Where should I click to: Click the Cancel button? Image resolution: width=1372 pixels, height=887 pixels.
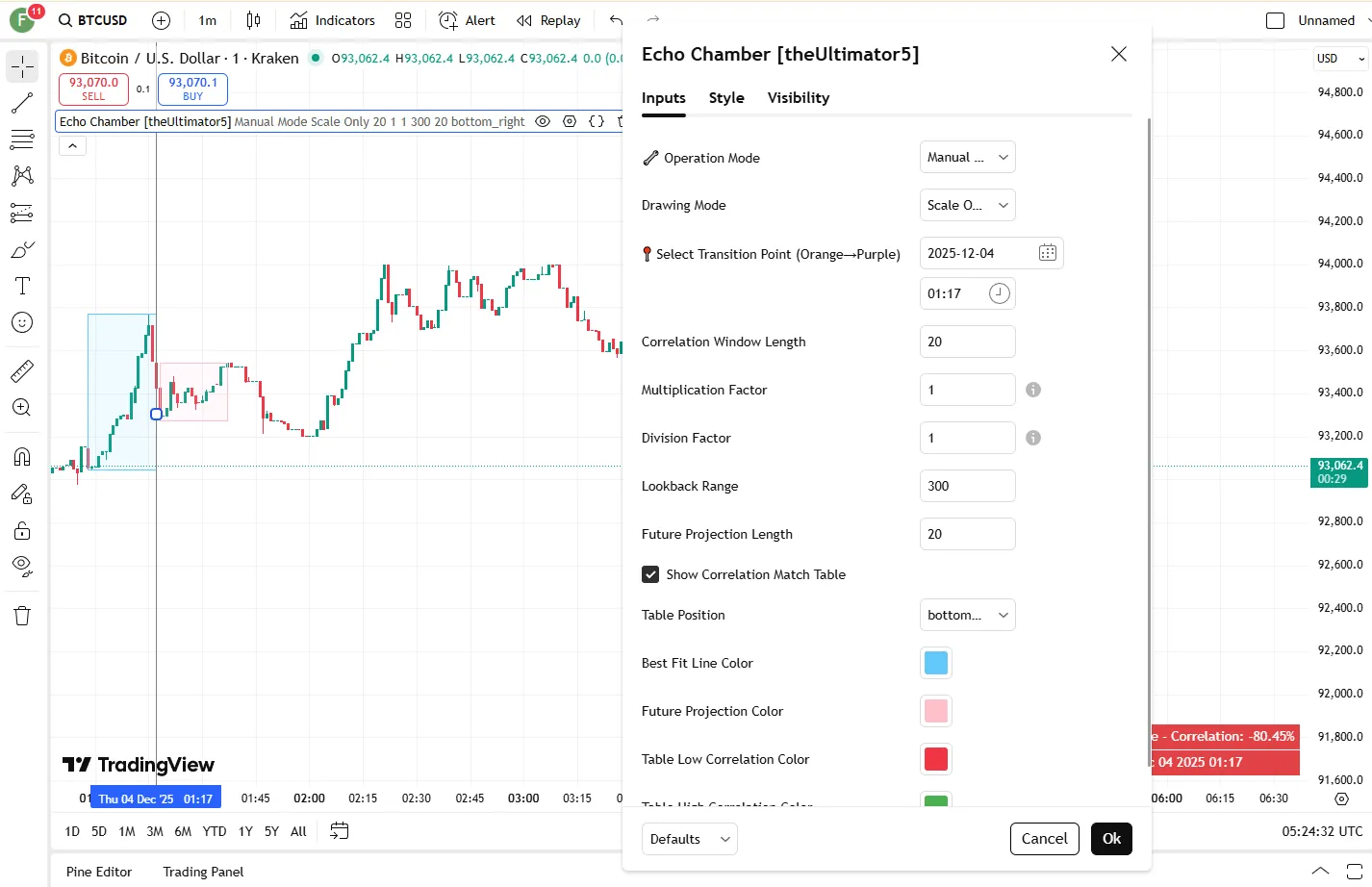point(1044,839)
